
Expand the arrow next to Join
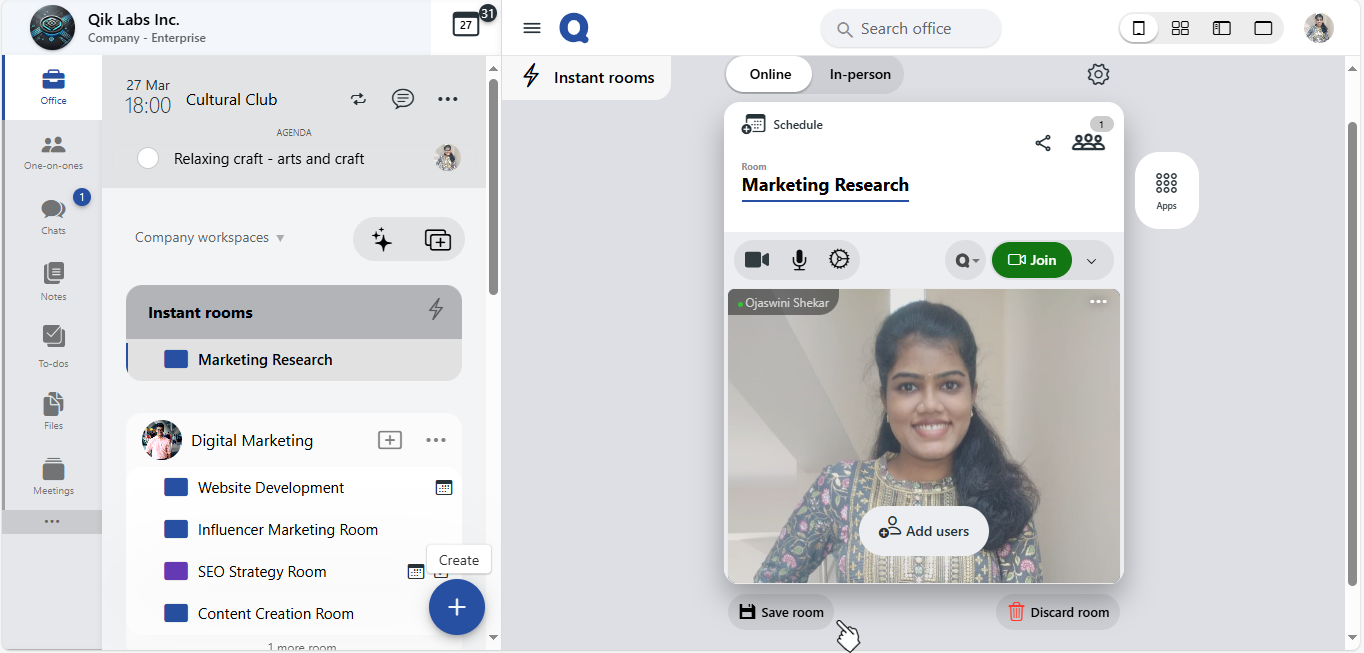(1091, 261)
